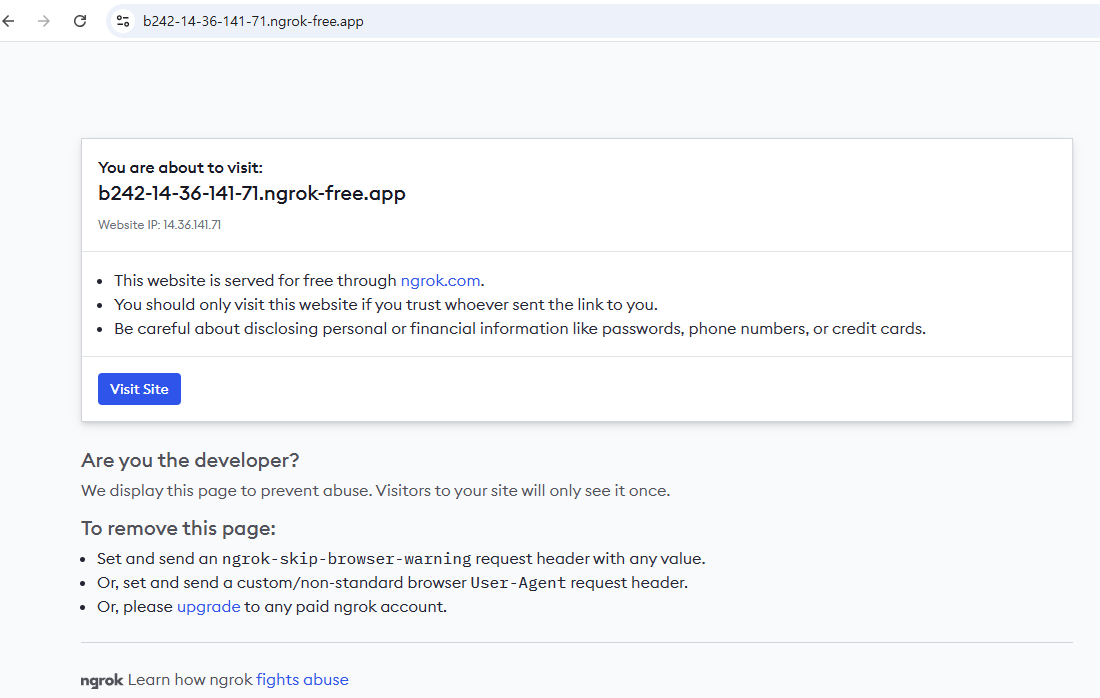
Task: Open site information icon in address bar
Action: click(x=123, y=21)
